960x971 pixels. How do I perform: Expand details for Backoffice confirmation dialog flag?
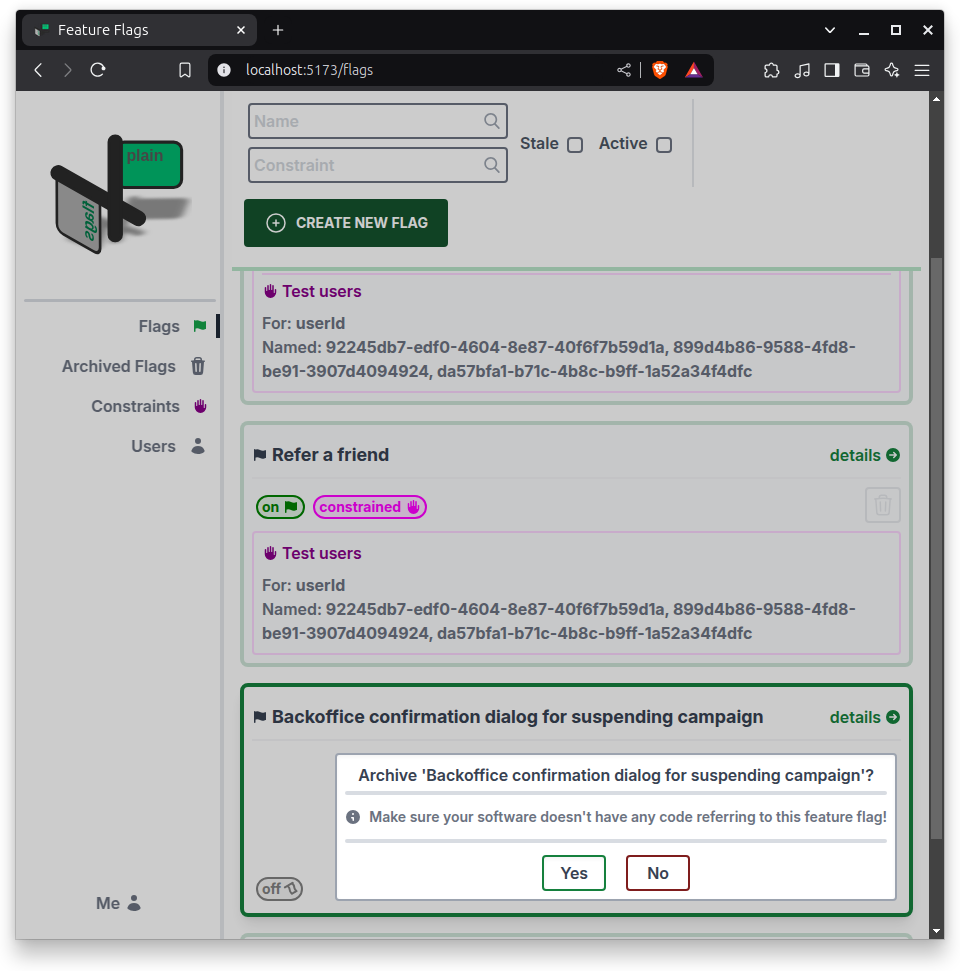pyautogui.click(x=864, y=717)
